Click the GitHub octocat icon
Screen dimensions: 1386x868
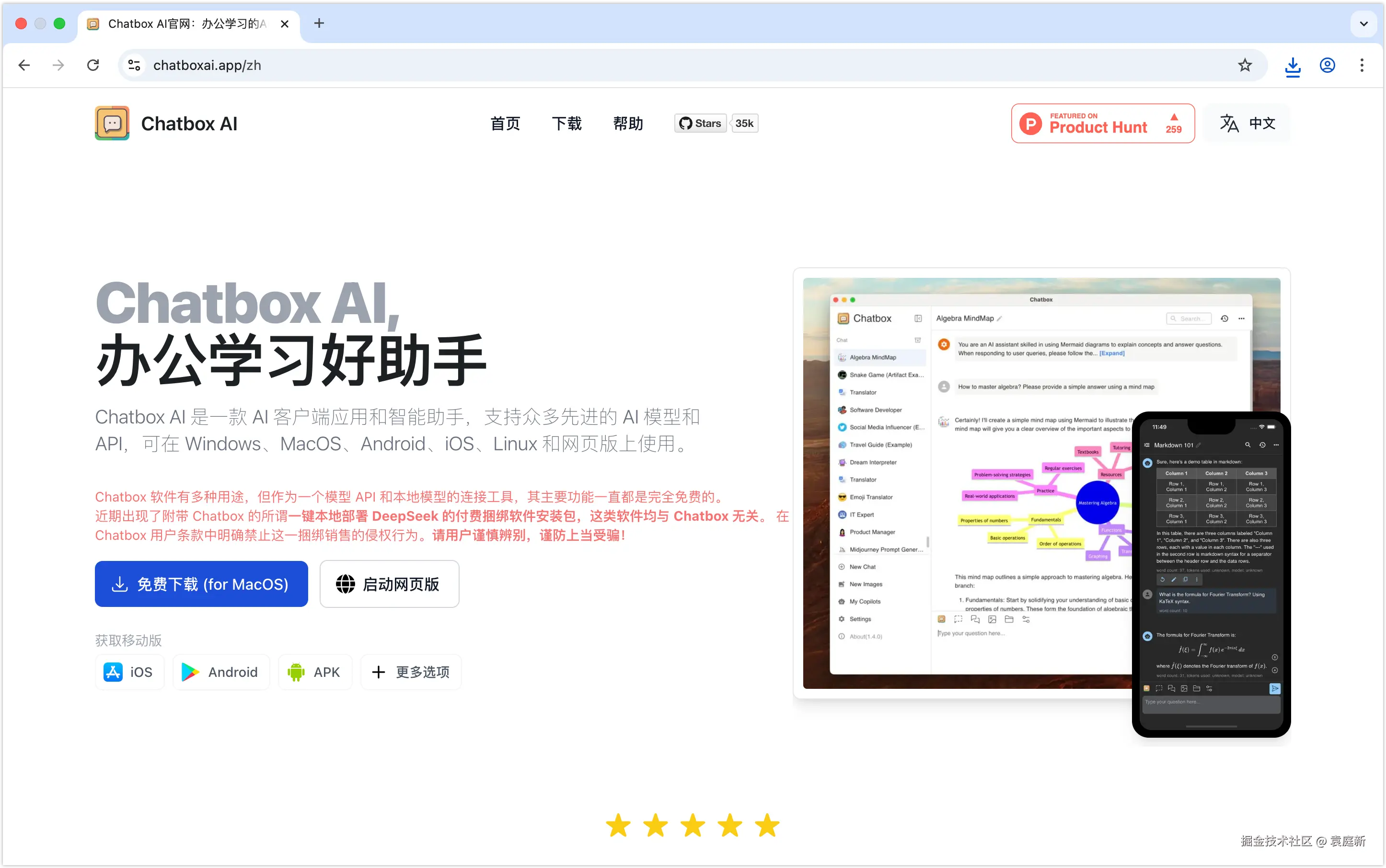pyautogui.click(x=685, y=124)
